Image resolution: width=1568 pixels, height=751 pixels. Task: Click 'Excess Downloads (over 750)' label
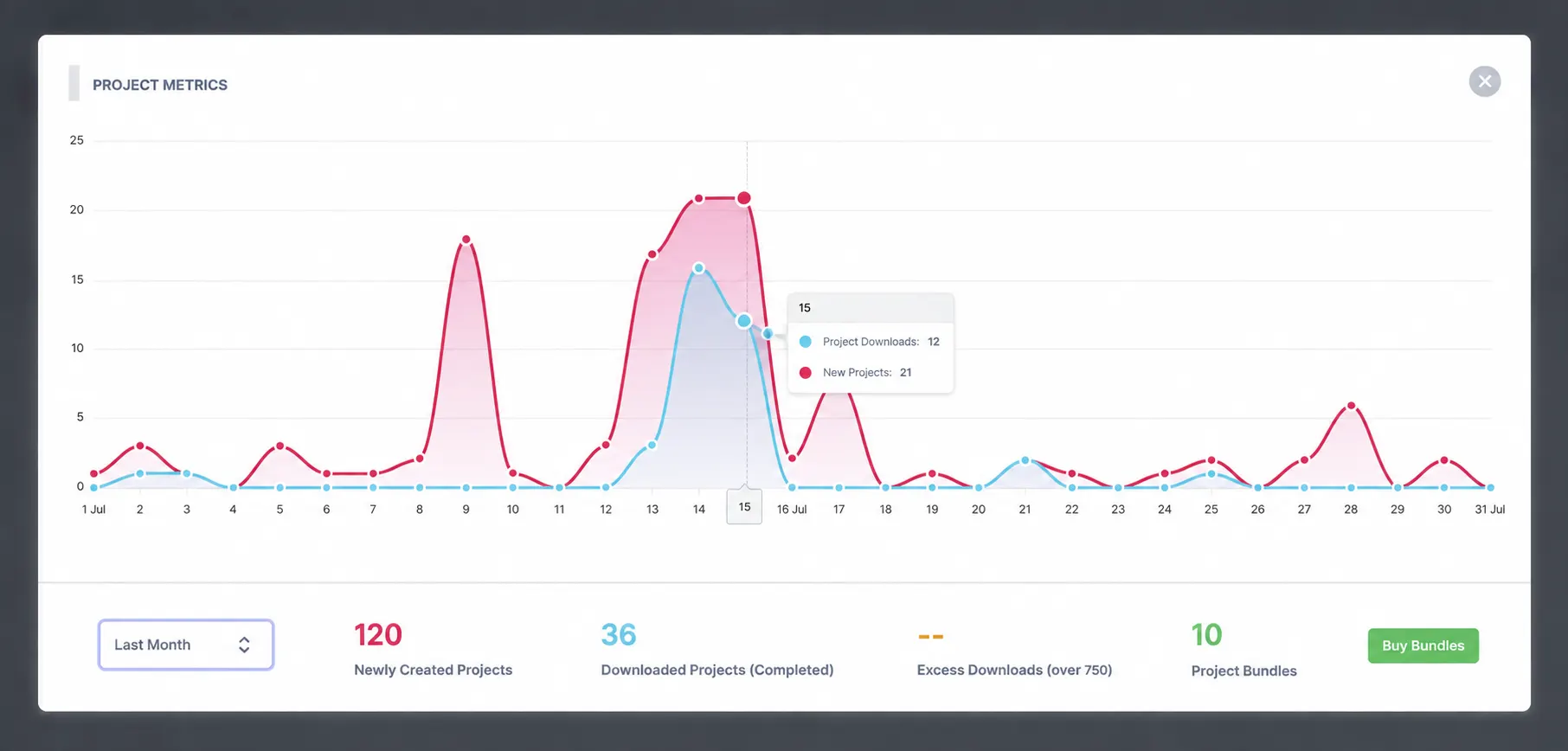pos(1014,670)
